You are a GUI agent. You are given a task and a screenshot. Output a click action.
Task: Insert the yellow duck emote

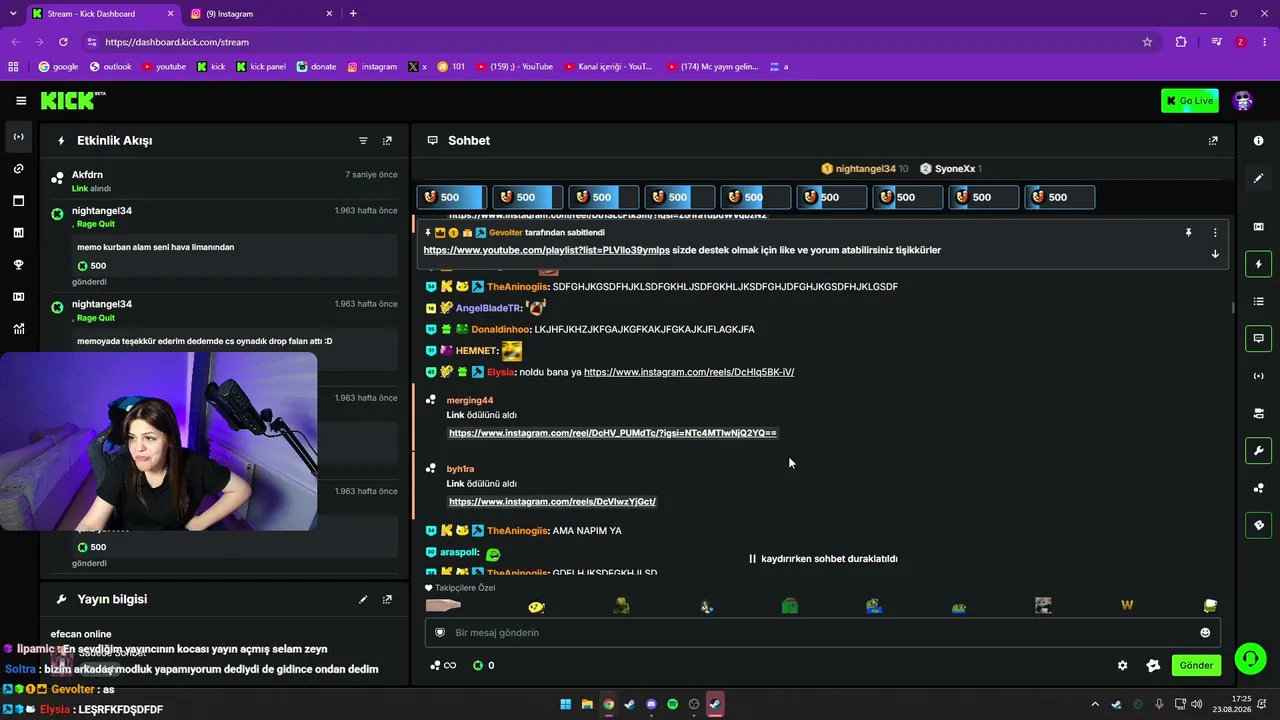537,605
